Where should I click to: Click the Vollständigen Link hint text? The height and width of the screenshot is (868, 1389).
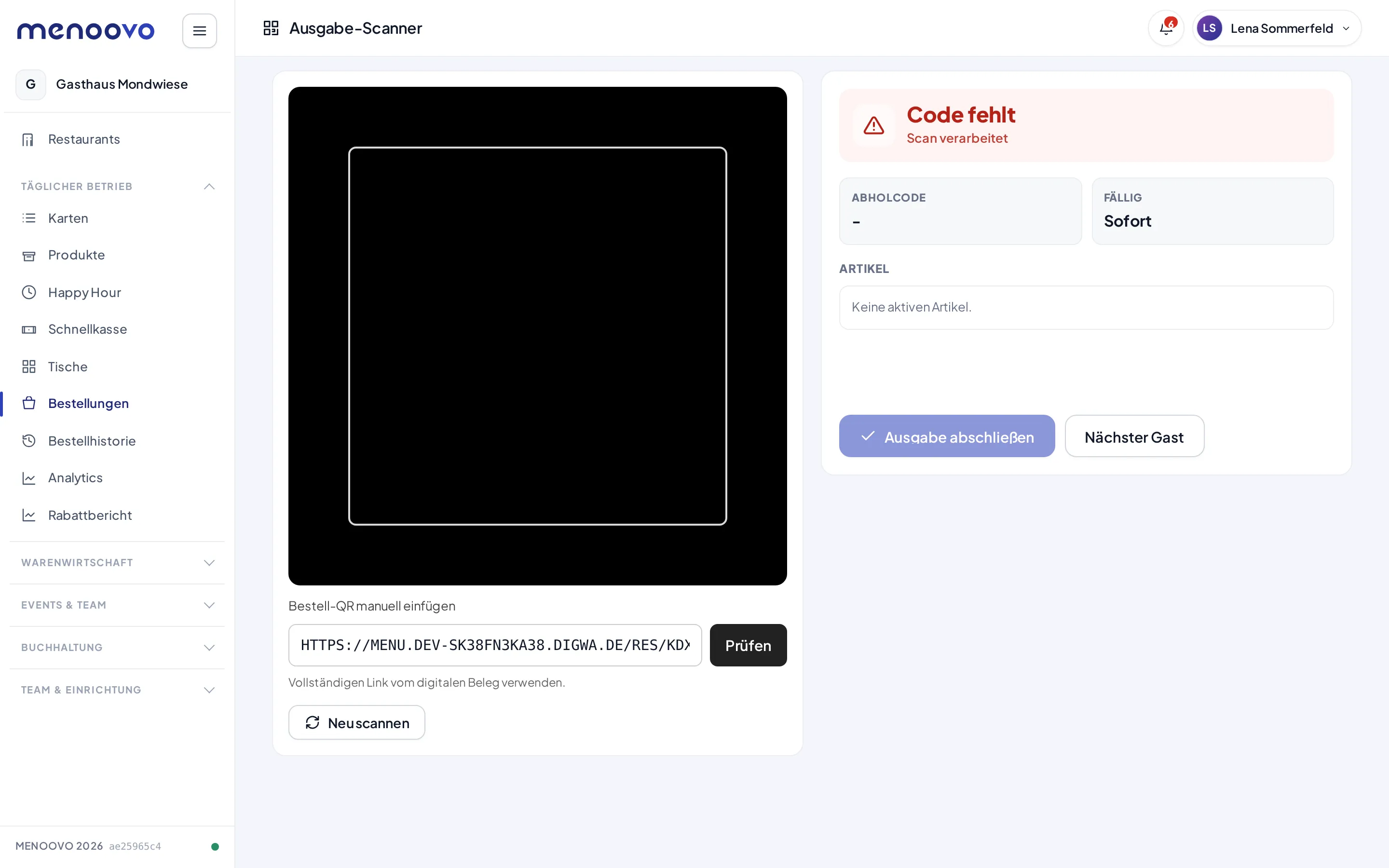point(426,682)
